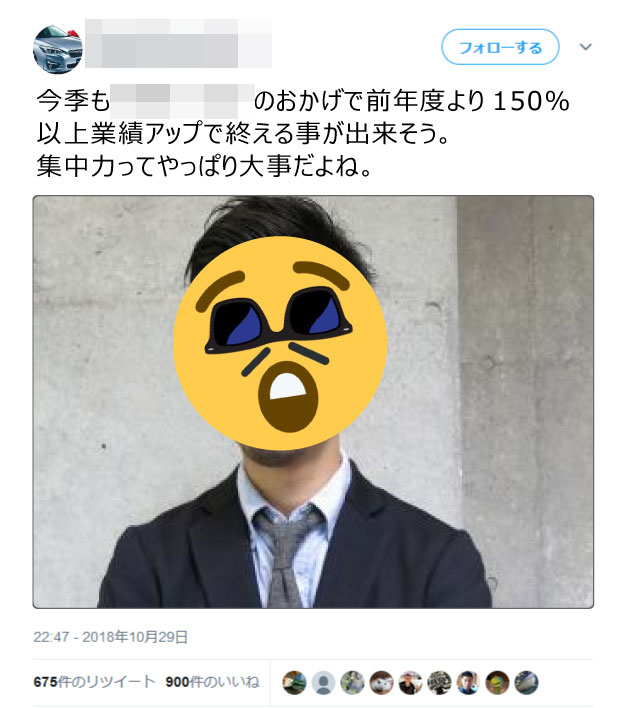View the 900件のいいね list
This screenshot has width=628, height=708.
213,682
